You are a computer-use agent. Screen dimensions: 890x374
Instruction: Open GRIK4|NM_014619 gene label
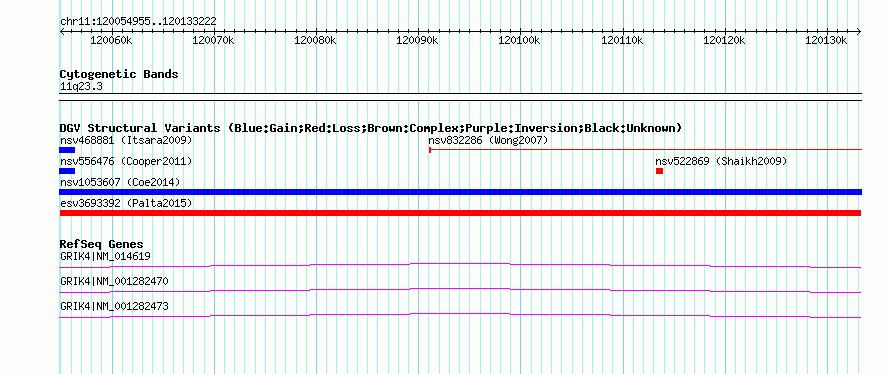coord(105,256)
